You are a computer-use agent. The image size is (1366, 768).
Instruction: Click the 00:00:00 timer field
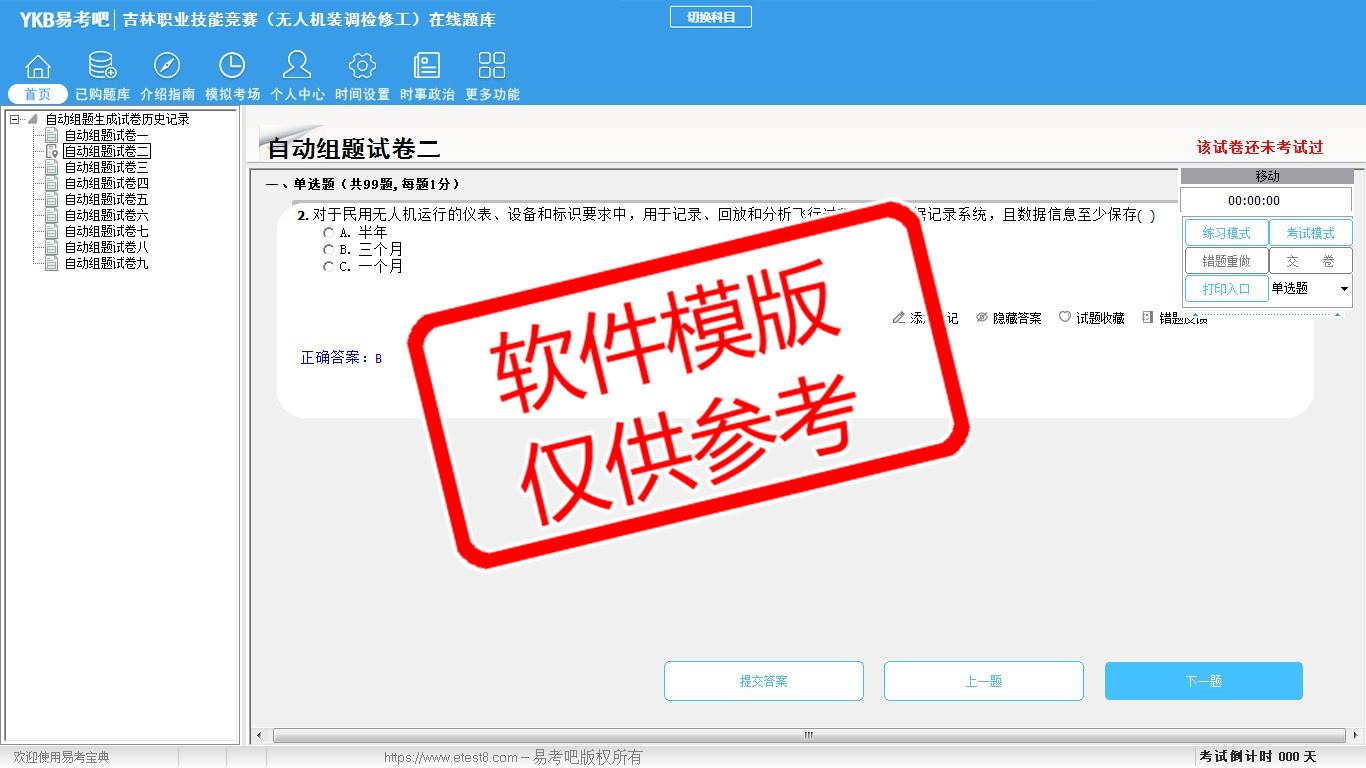click(x=1266, y=200)
